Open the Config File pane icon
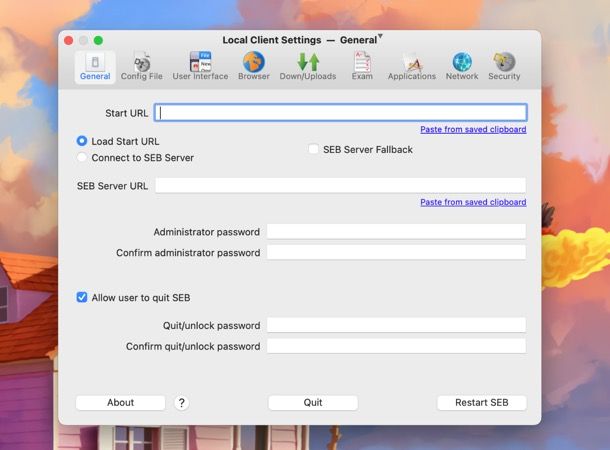 (x=142, y=67)
